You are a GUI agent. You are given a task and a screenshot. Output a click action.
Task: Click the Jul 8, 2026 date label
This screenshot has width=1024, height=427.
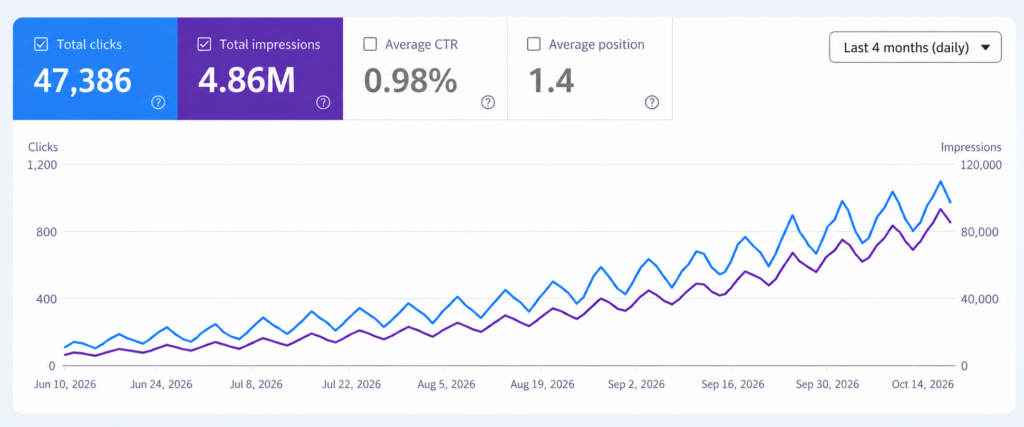pyautogui.click(x=257, y=384)
